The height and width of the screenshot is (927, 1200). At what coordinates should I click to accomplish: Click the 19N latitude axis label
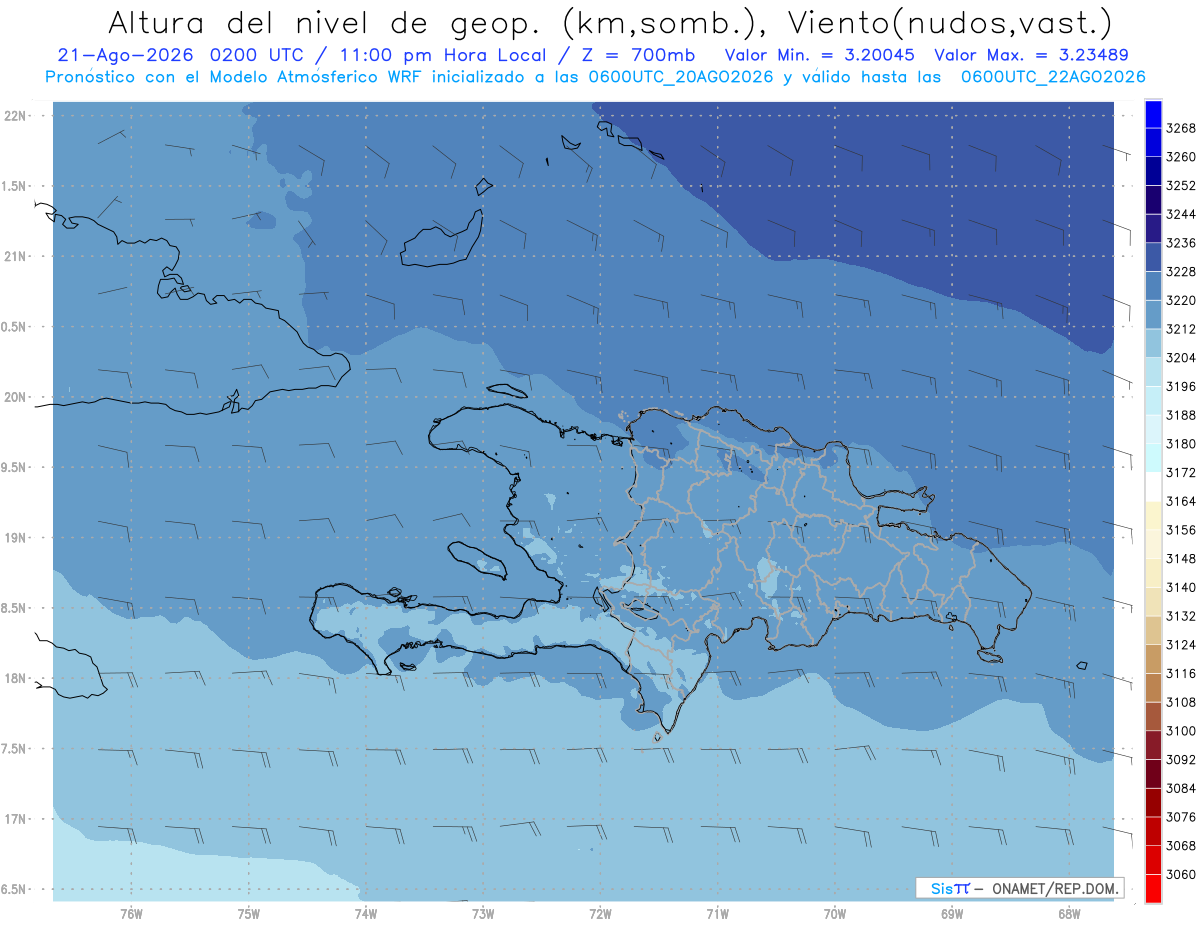click(x=16, y=537)
